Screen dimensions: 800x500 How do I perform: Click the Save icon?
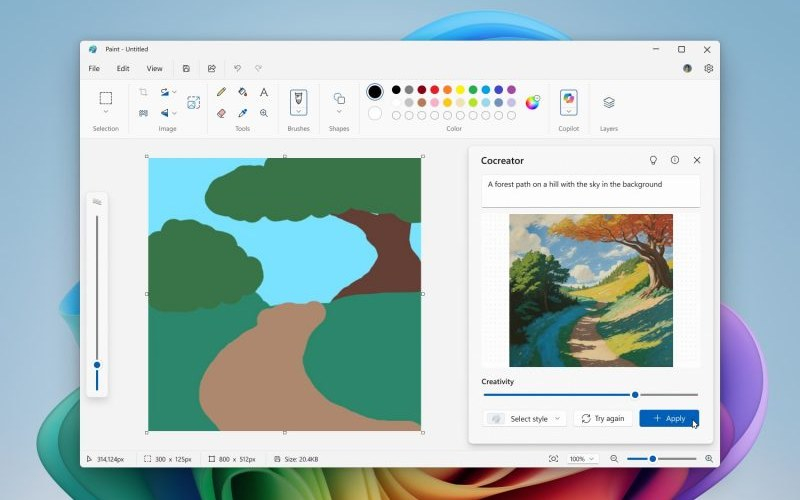click(x=186, y=69)
